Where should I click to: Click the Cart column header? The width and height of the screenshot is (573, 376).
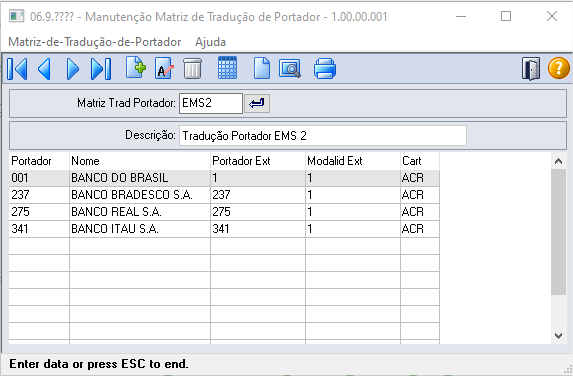(x=420, y=161)
